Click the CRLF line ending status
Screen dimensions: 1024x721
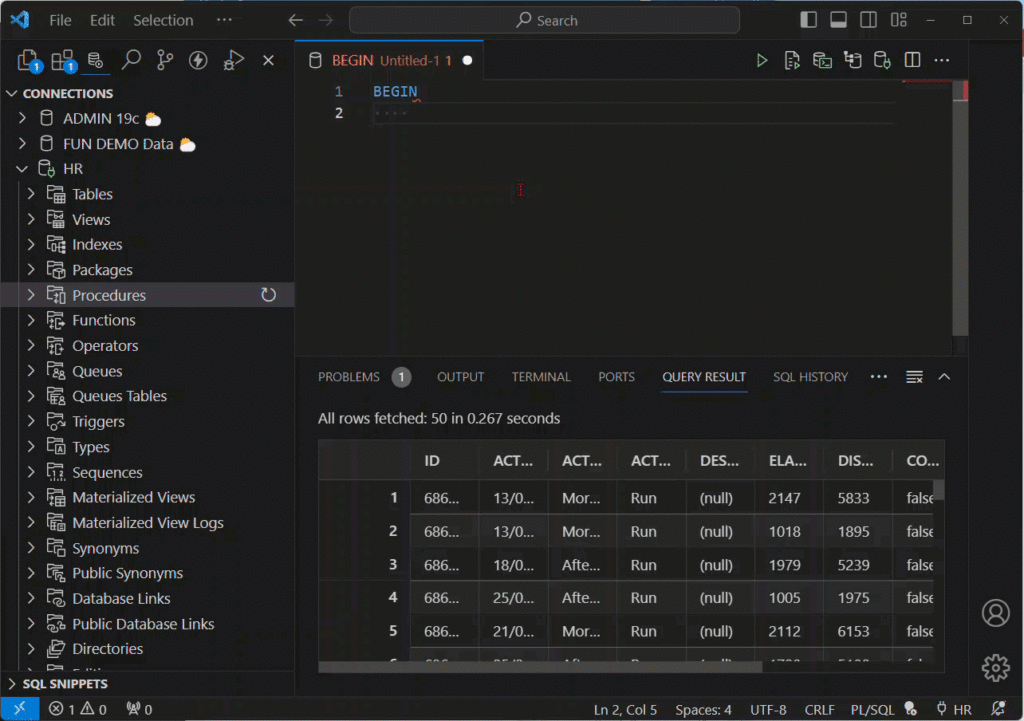click(820, 709)
